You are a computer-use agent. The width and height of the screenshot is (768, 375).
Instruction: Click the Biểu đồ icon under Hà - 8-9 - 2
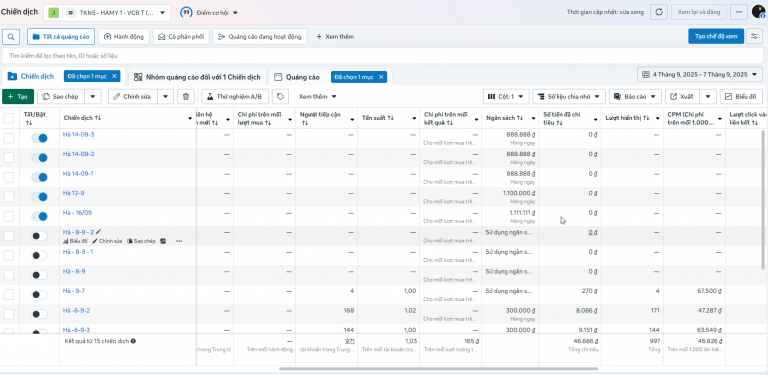pyautogui.click(x=75, y=241)
